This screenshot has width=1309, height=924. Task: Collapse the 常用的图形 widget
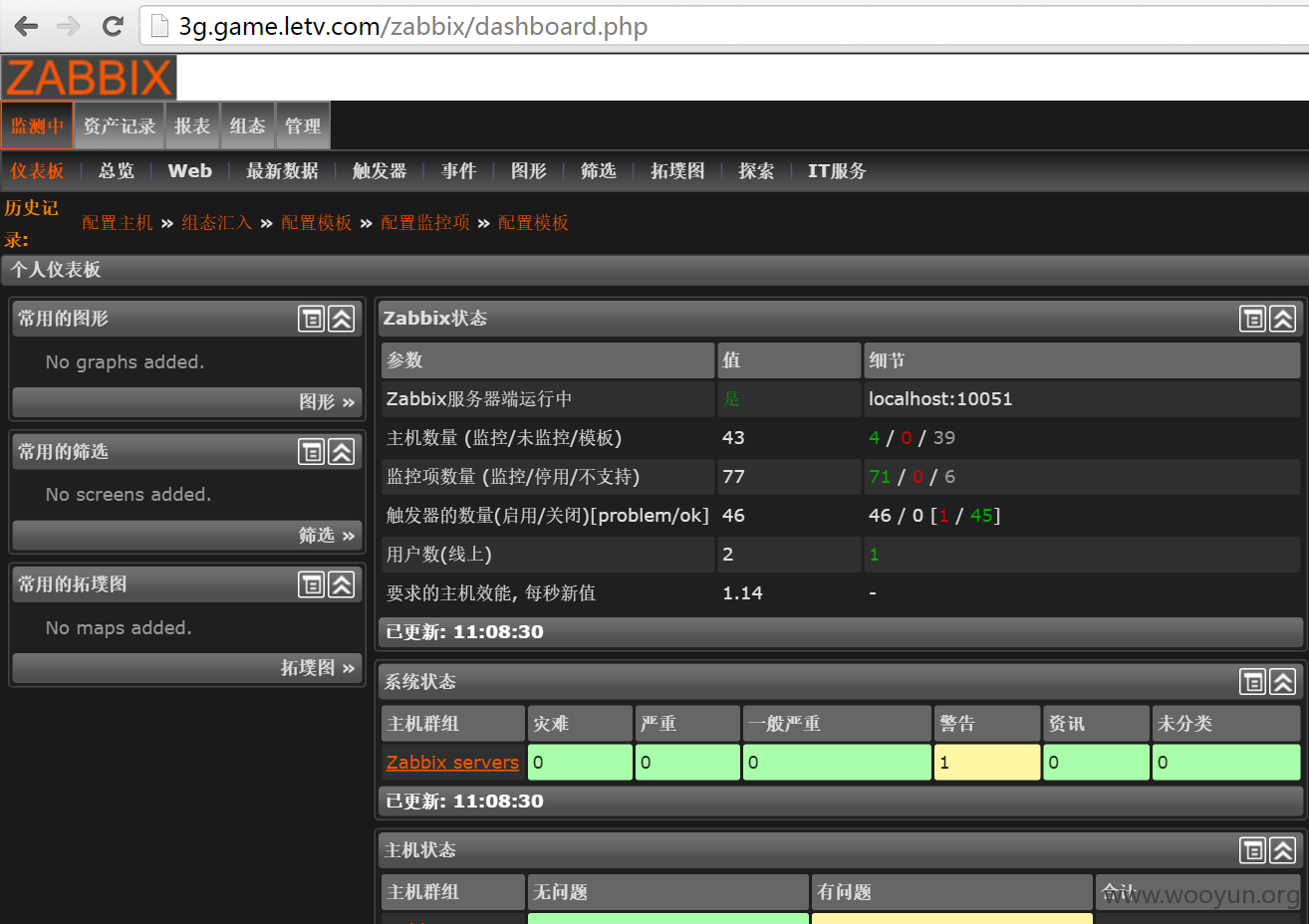click(342, 319)
